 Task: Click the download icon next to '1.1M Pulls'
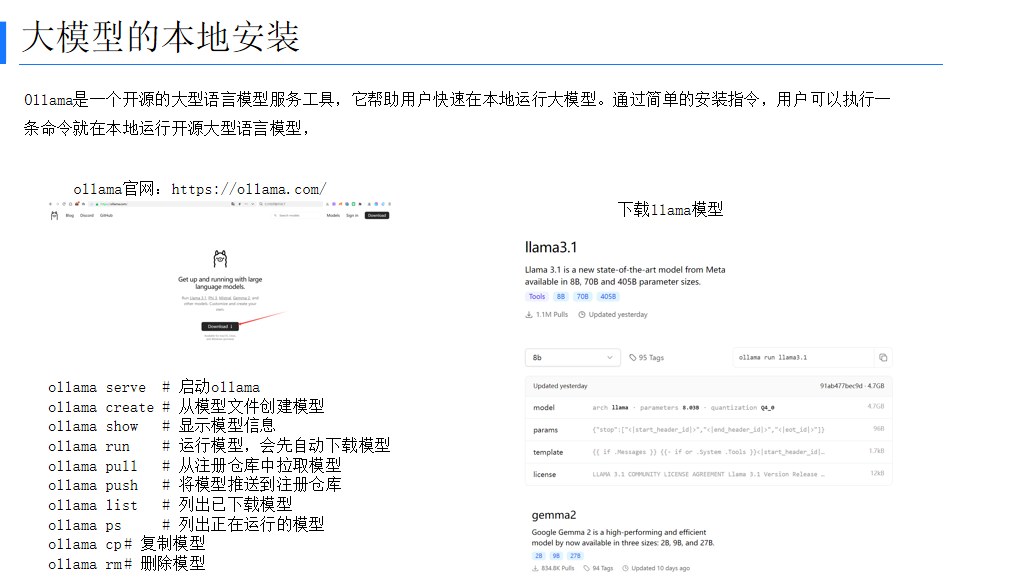[529, 314]
